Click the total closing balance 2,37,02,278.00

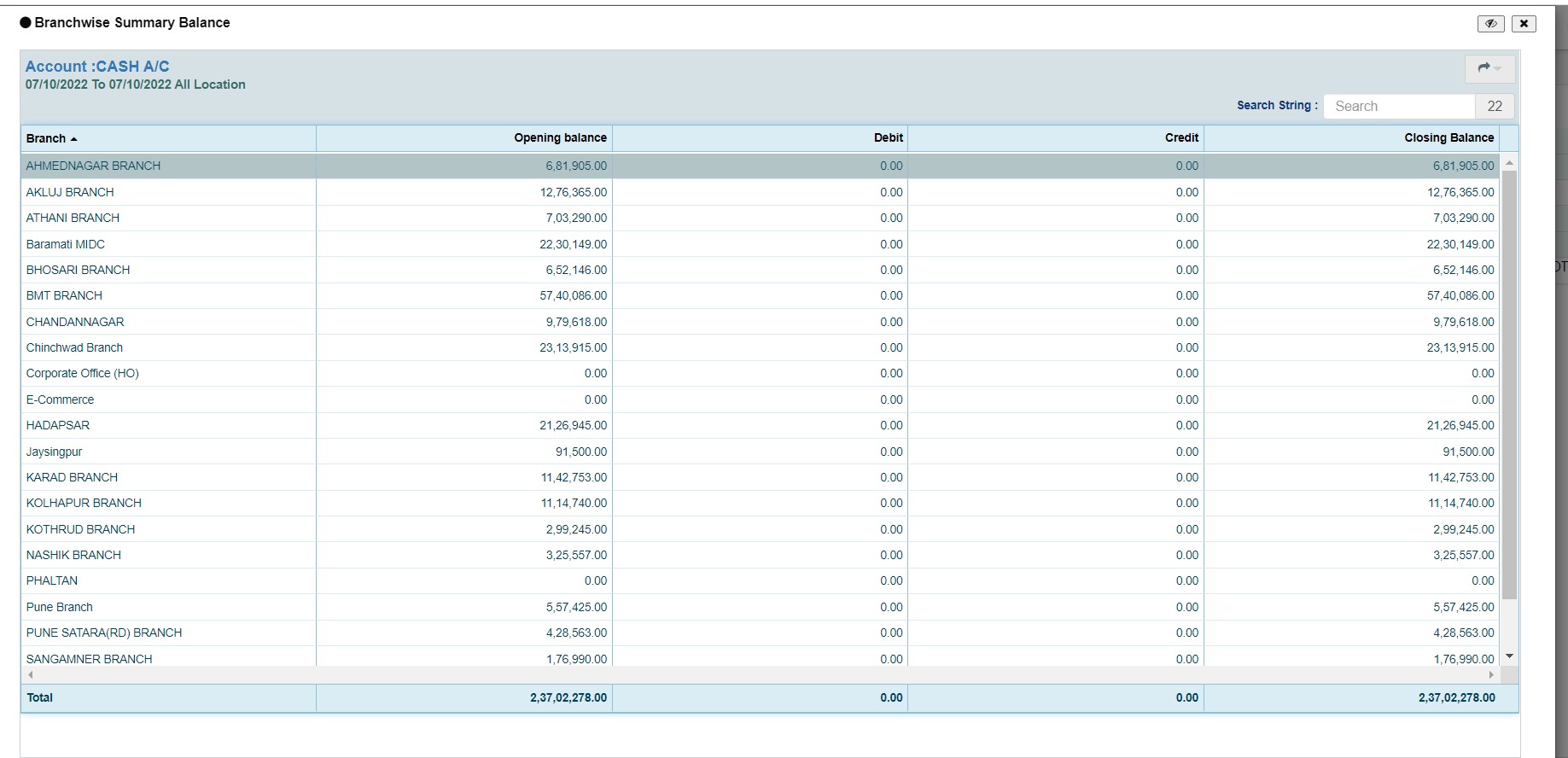[1457, 697]
